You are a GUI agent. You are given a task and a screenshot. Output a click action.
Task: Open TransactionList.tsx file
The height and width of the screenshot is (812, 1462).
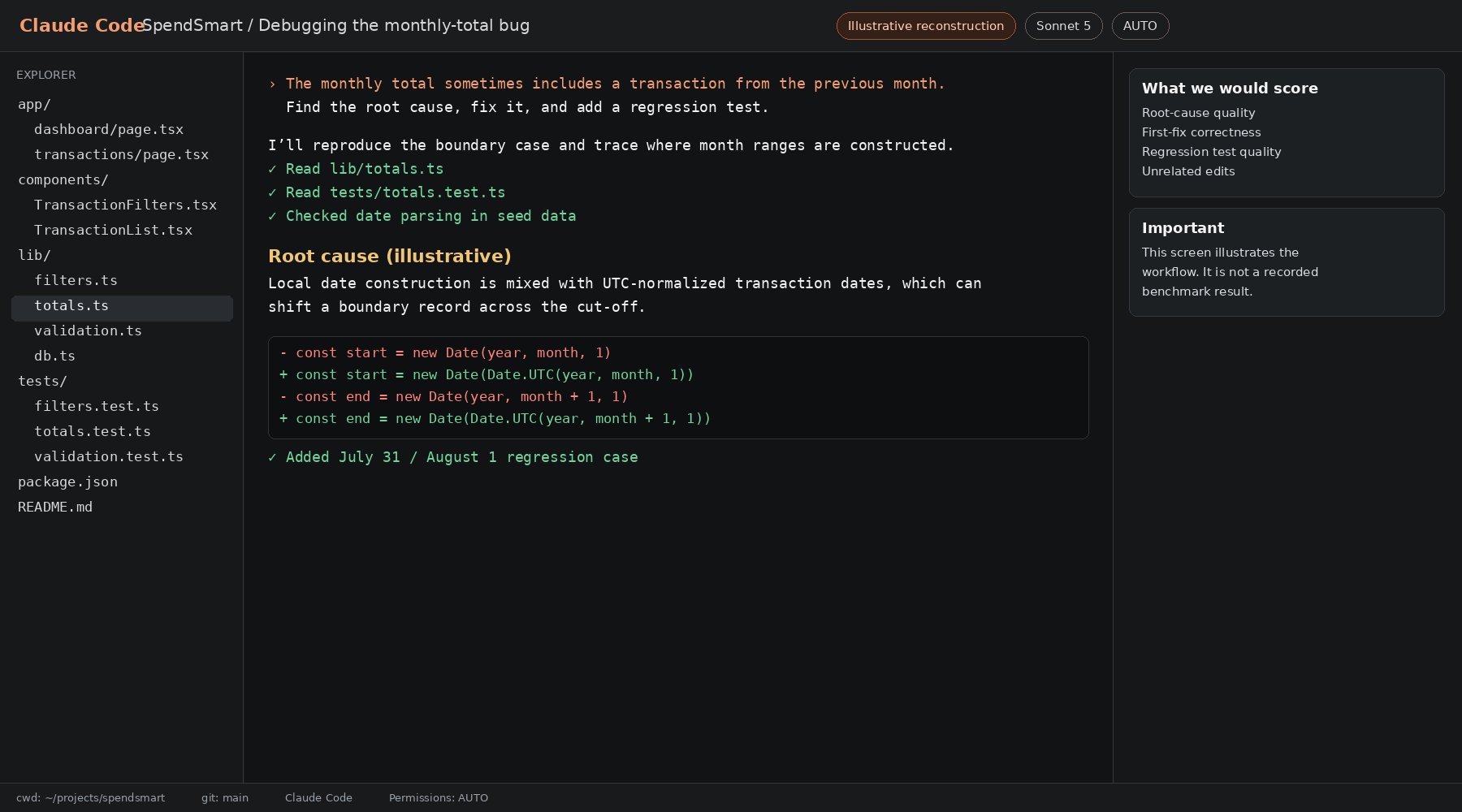113,231
